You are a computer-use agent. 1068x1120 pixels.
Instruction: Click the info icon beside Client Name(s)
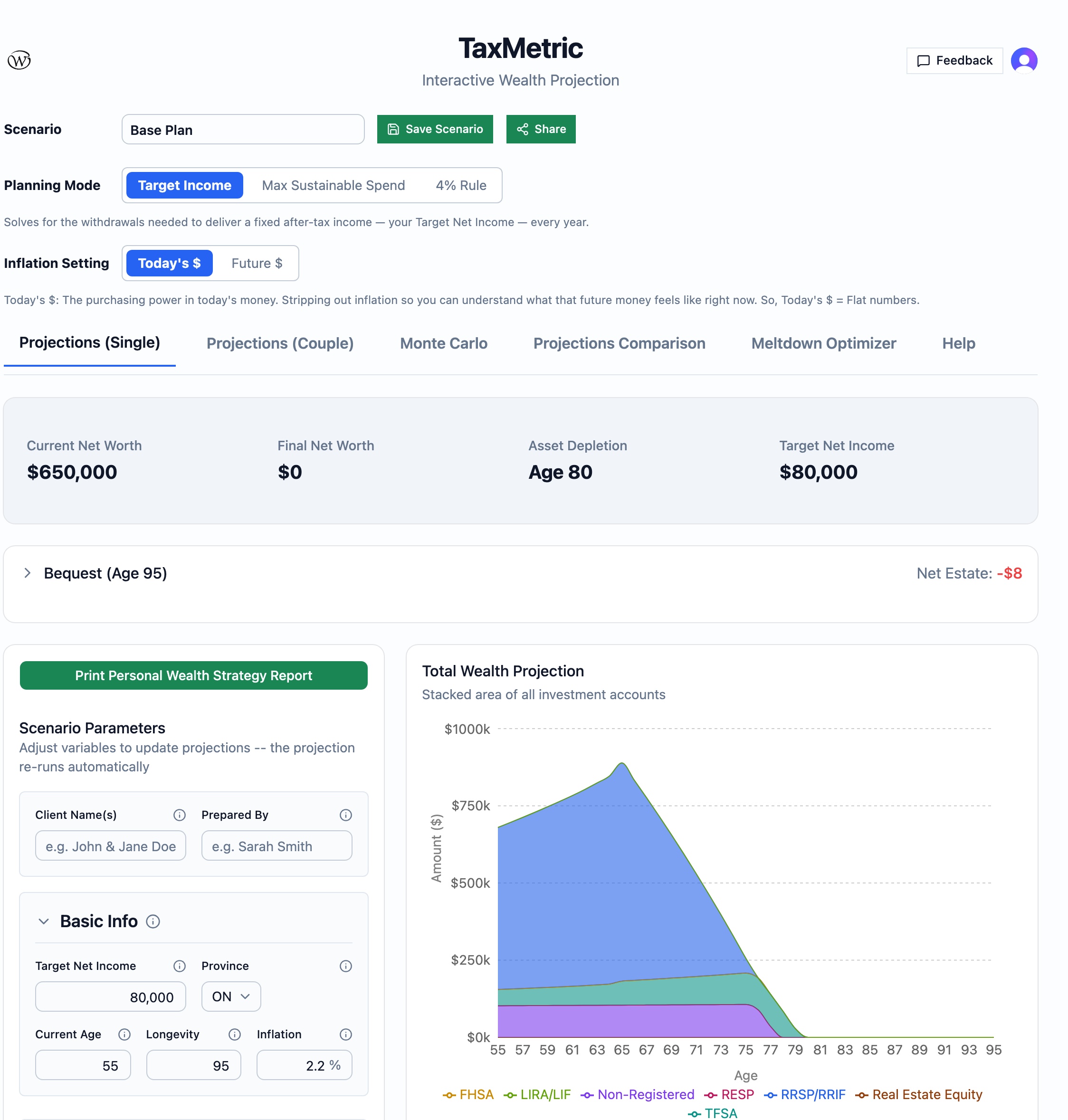pyautogui.click(x=179, y=815)
